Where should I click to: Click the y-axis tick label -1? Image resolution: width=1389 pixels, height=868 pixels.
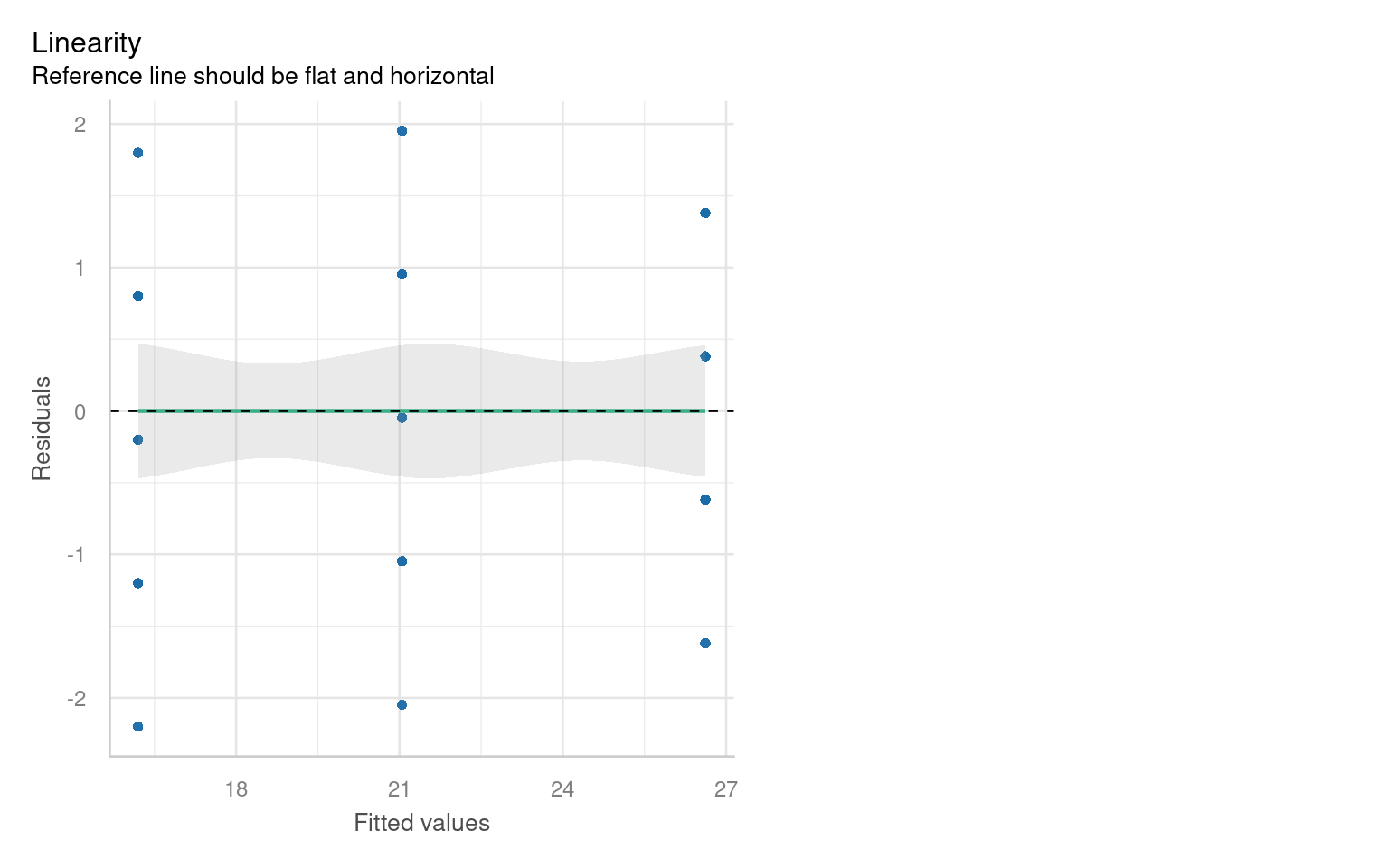[x=76, y=555]
